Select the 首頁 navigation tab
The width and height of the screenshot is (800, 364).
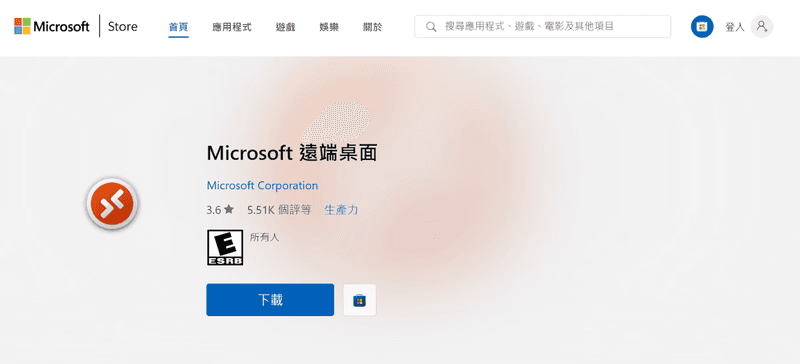click(x=179, y=27)
